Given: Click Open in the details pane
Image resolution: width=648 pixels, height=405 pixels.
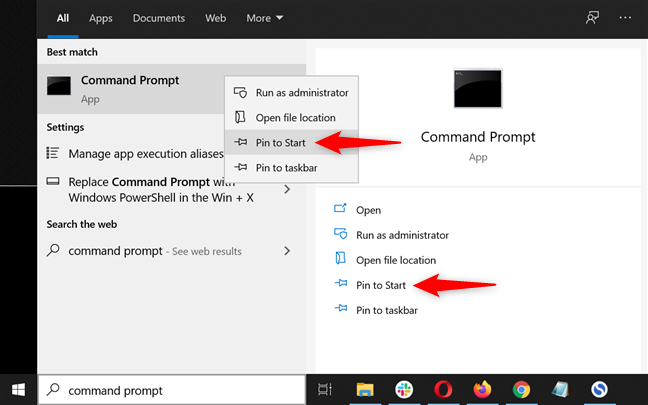Looking at the screenshot, I should (368, 210).
